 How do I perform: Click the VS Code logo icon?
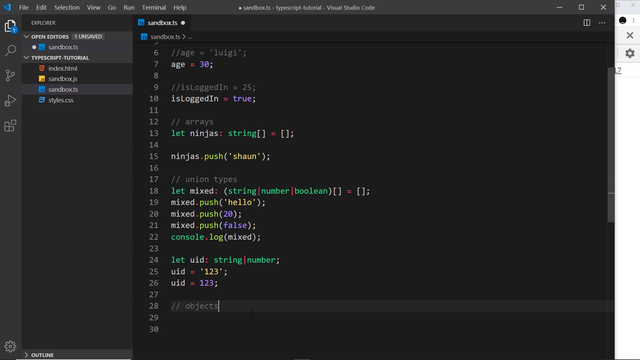point(7,7)
